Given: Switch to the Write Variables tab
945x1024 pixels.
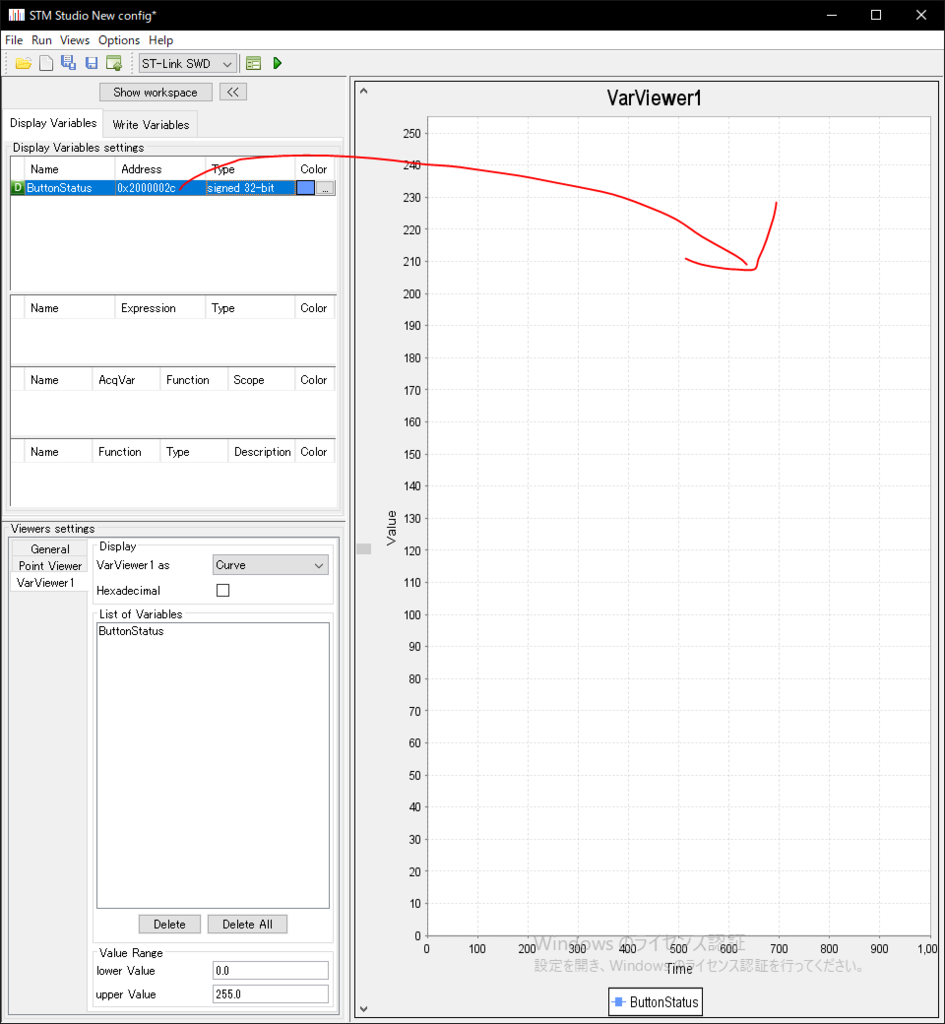Looking at the screenshot, I should tap(150, 124).
